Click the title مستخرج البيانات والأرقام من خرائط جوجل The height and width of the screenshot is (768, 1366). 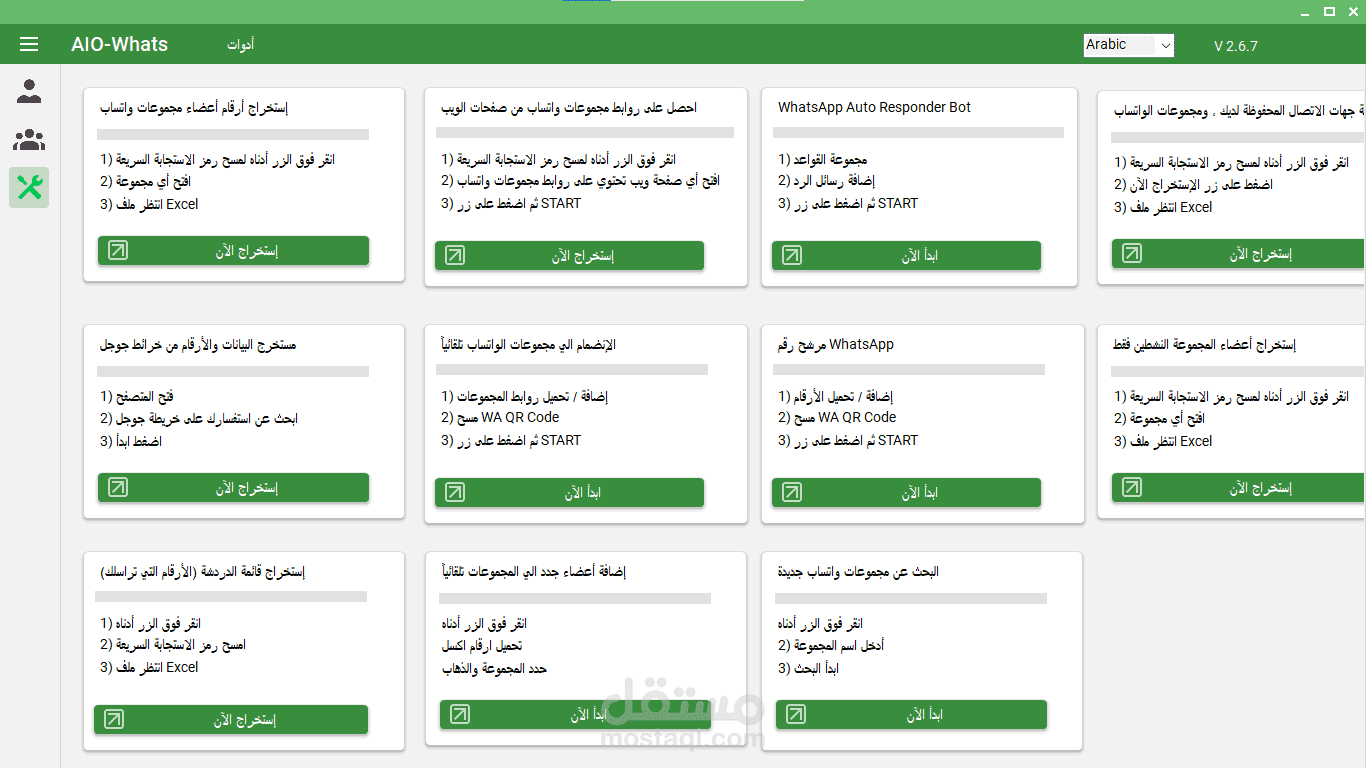pyautogui.click(x=197, y=345)
